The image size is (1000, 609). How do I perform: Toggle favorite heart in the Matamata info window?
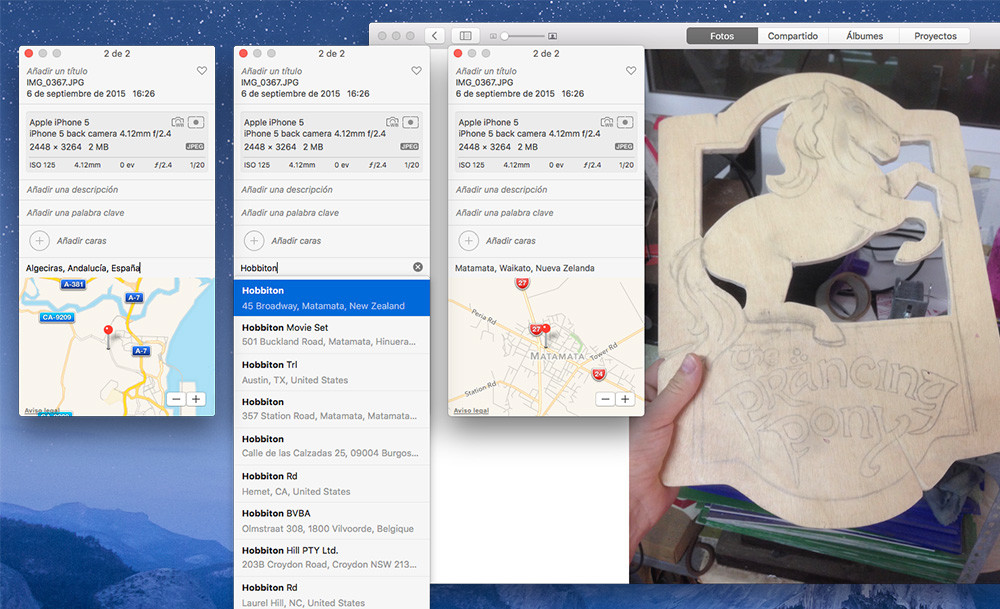click(631, 71)
